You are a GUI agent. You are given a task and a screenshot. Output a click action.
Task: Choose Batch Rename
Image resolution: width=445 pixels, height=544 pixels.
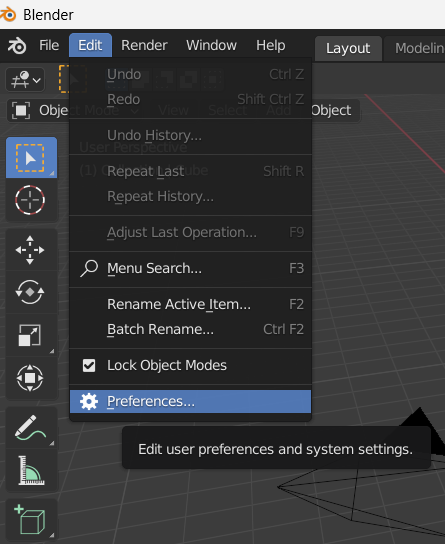click(x=190, y=329)
